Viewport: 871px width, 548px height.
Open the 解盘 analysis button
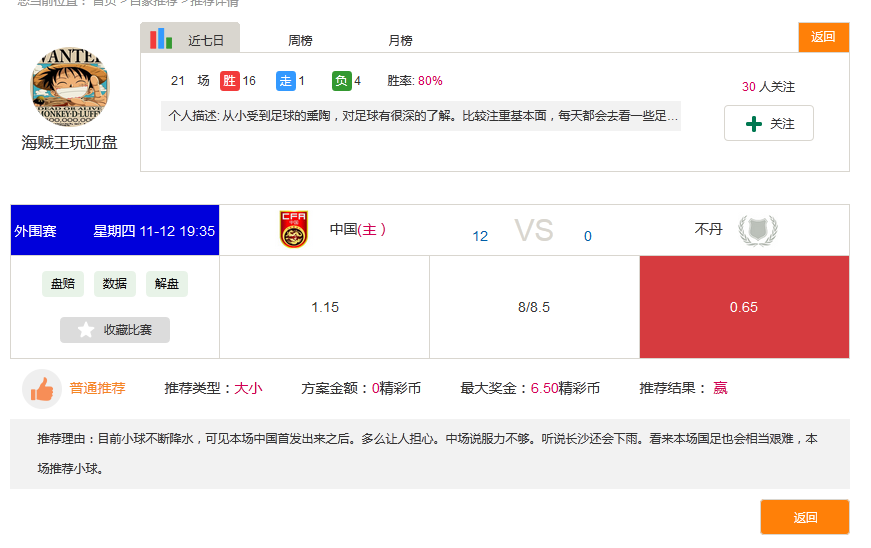[x=167, y=284]
